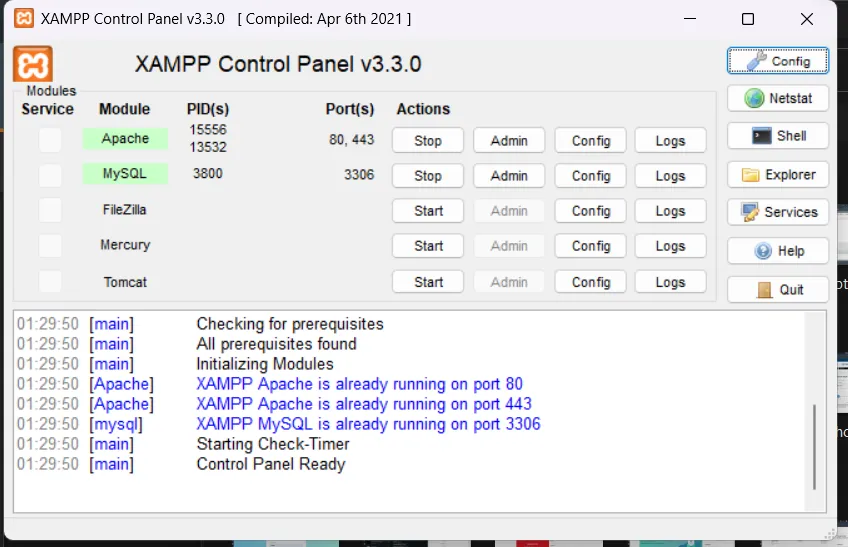848x547 pixels.
Task: Click the large orange XAMPP logo
Action: click(x=33, y=64)
